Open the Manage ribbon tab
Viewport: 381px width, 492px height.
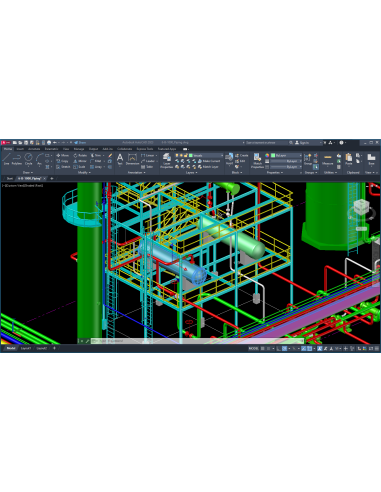(79, 149)
